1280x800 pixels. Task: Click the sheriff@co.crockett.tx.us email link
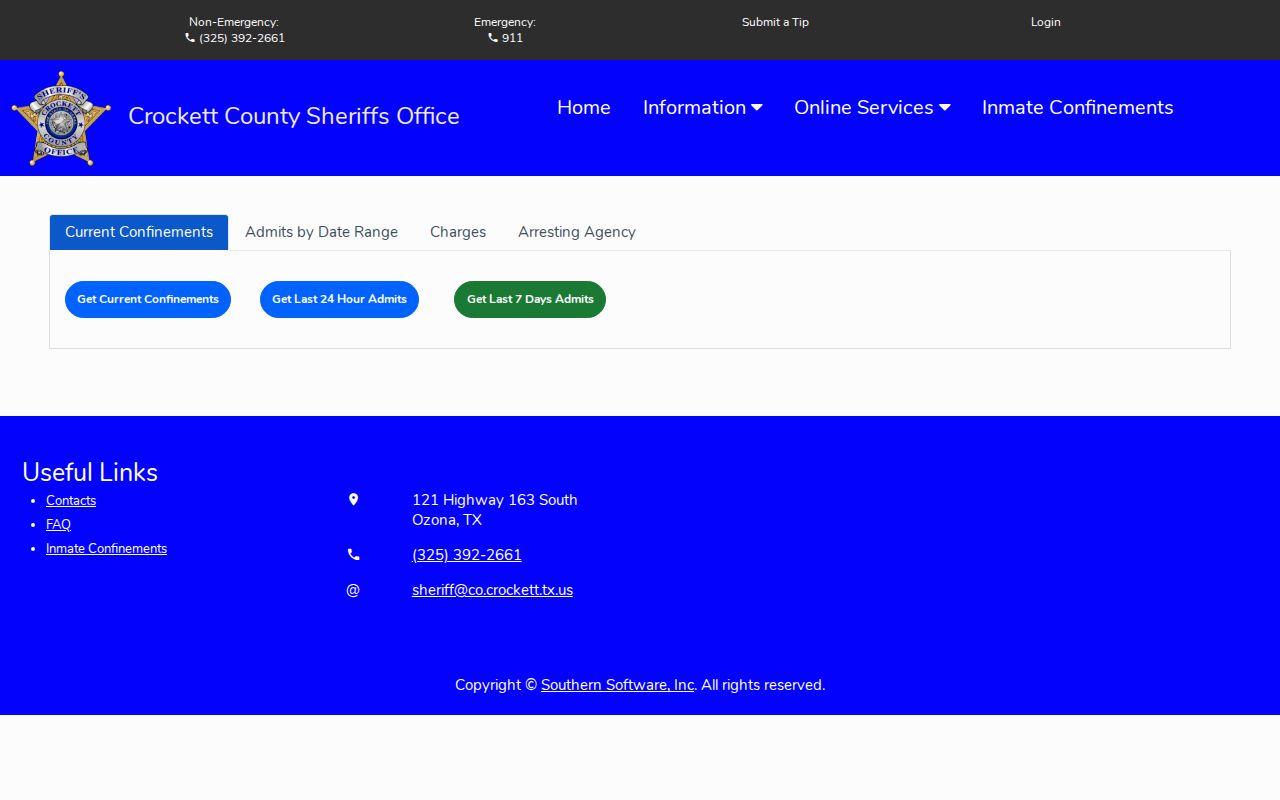(x=492, y=590)
